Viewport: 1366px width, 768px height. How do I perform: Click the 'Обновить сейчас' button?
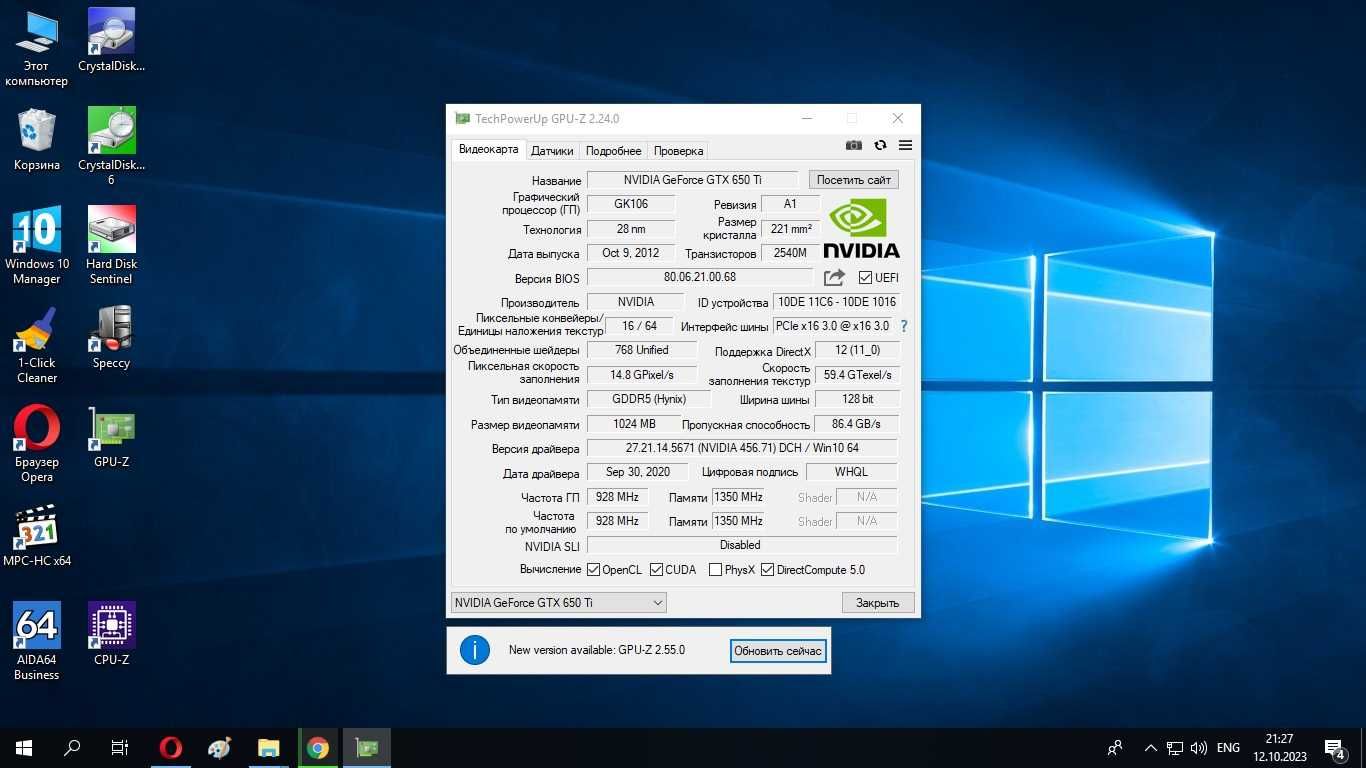[778, 651]
